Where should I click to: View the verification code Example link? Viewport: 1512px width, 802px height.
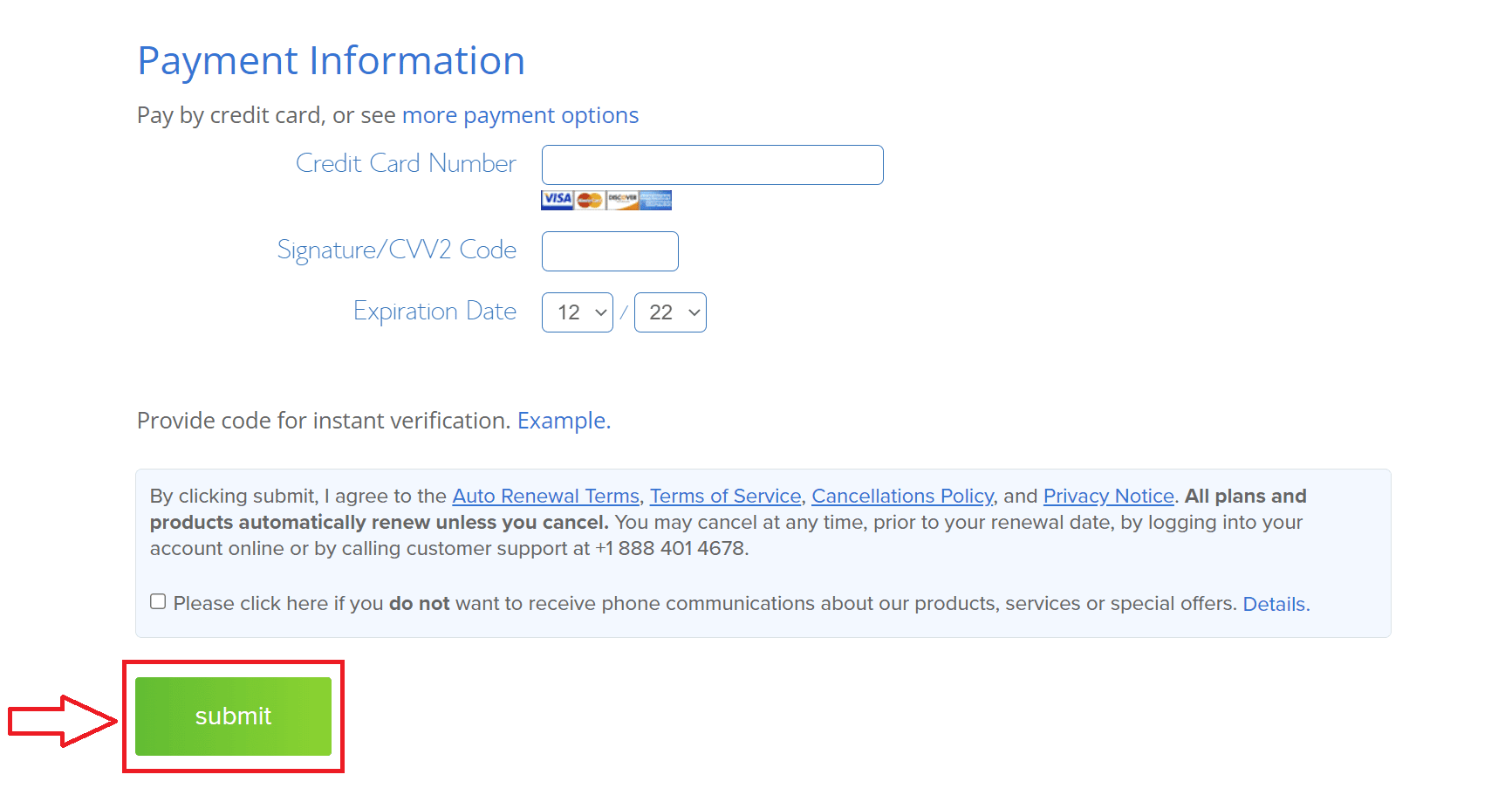564,421
